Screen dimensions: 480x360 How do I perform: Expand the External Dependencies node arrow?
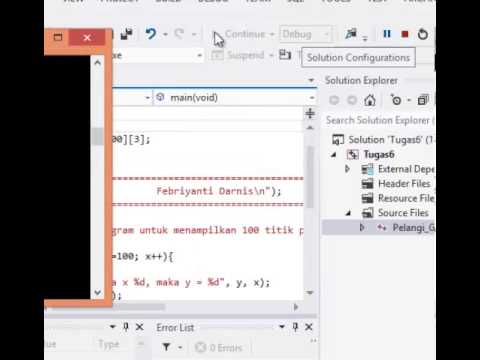pyautogui.click(x=347, y=169)
